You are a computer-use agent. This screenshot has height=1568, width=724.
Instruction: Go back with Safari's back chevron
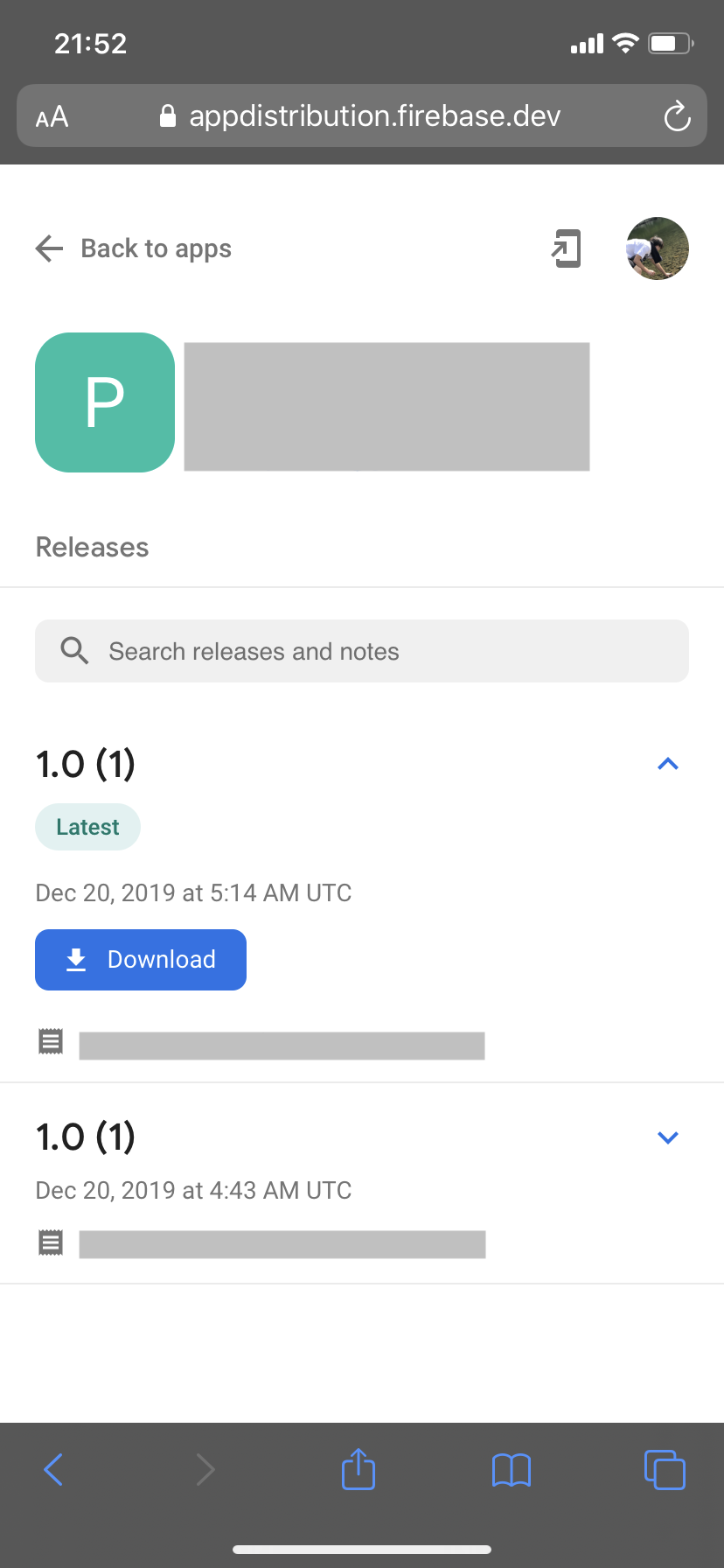[x=53, y=1469]
